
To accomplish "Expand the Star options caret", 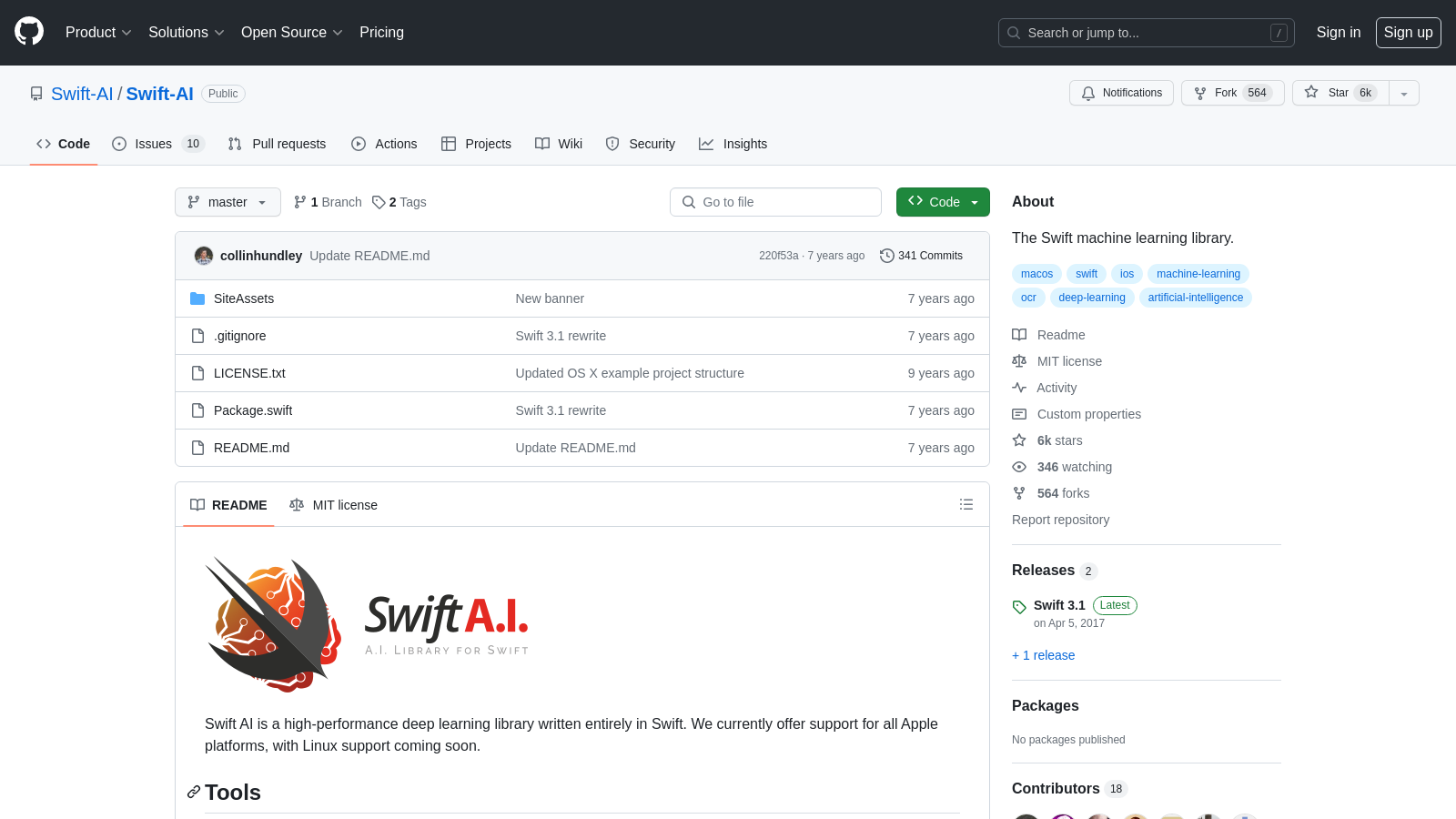I will tap(1404, 93).
